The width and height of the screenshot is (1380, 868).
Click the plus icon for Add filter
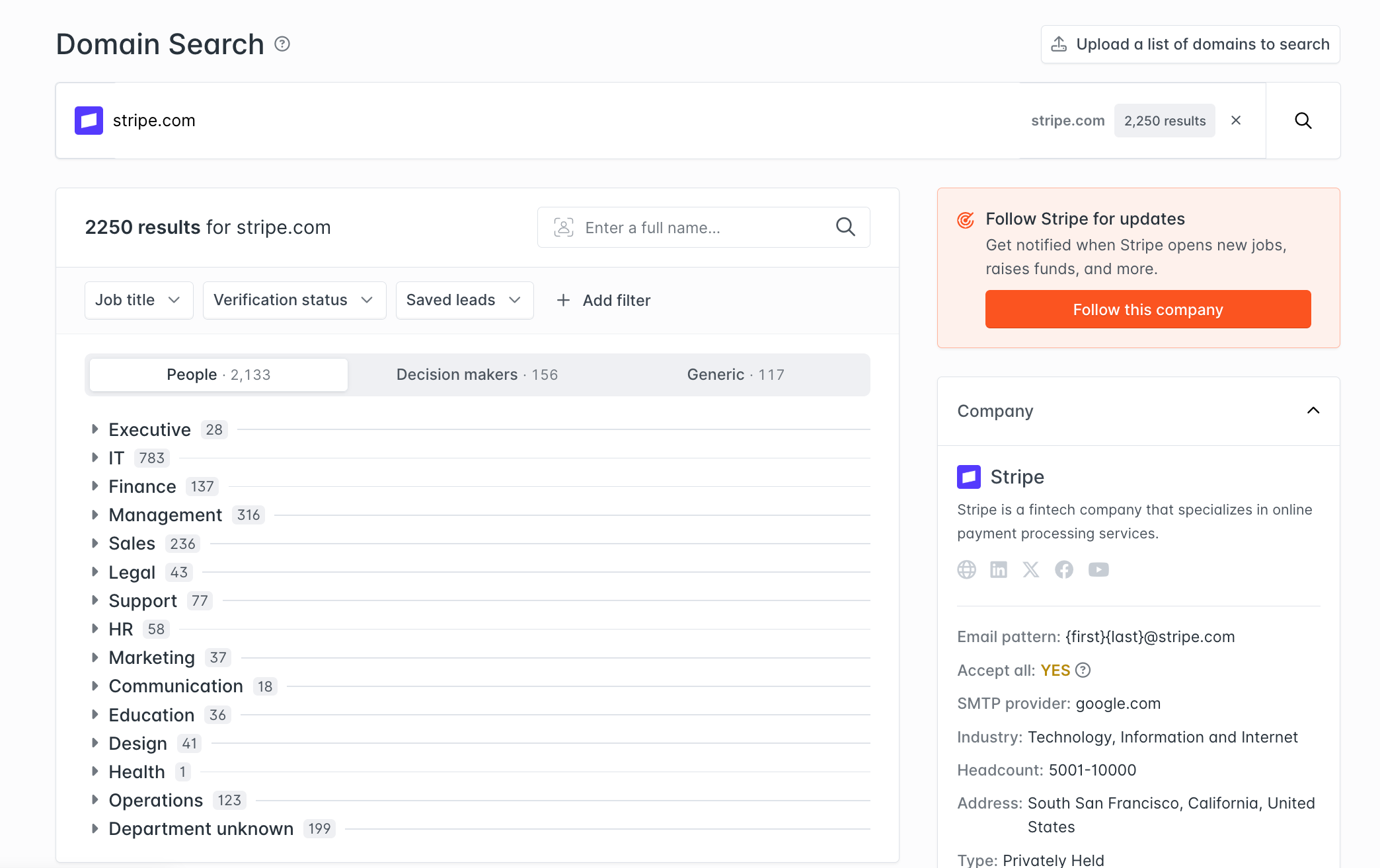[563, 301]
